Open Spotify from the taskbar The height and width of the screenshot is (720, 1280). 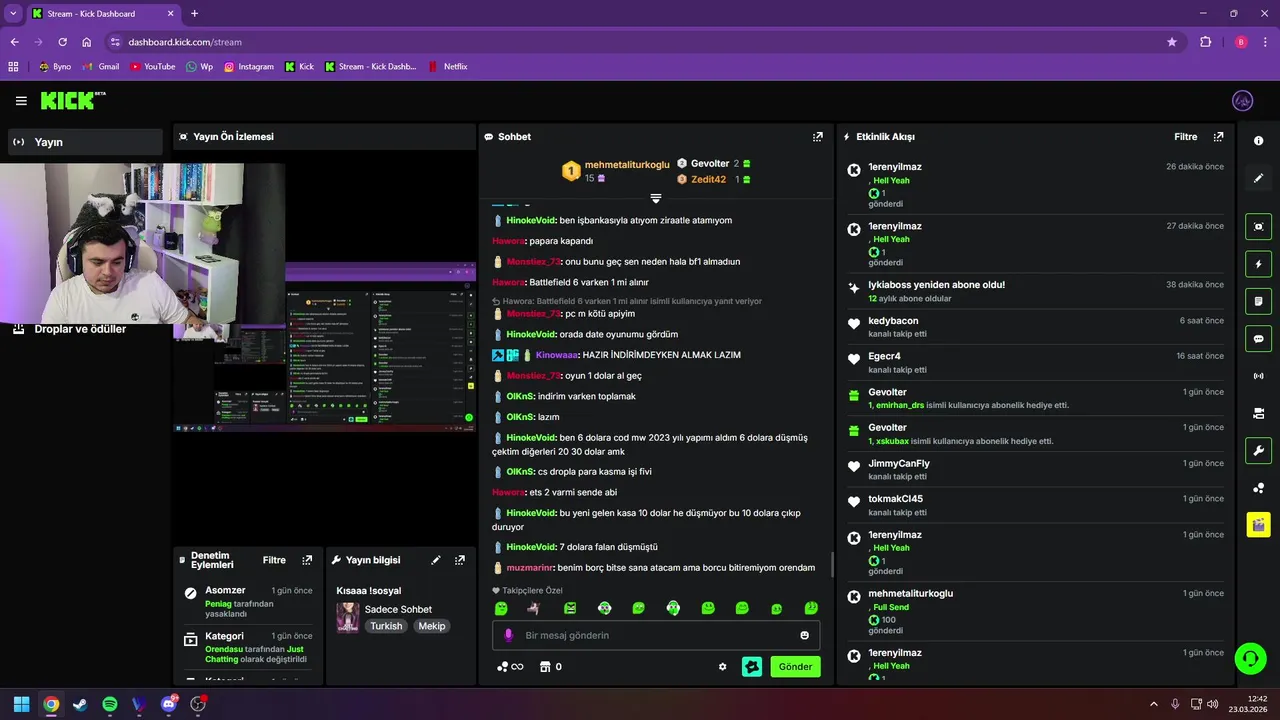pos(110,704)
